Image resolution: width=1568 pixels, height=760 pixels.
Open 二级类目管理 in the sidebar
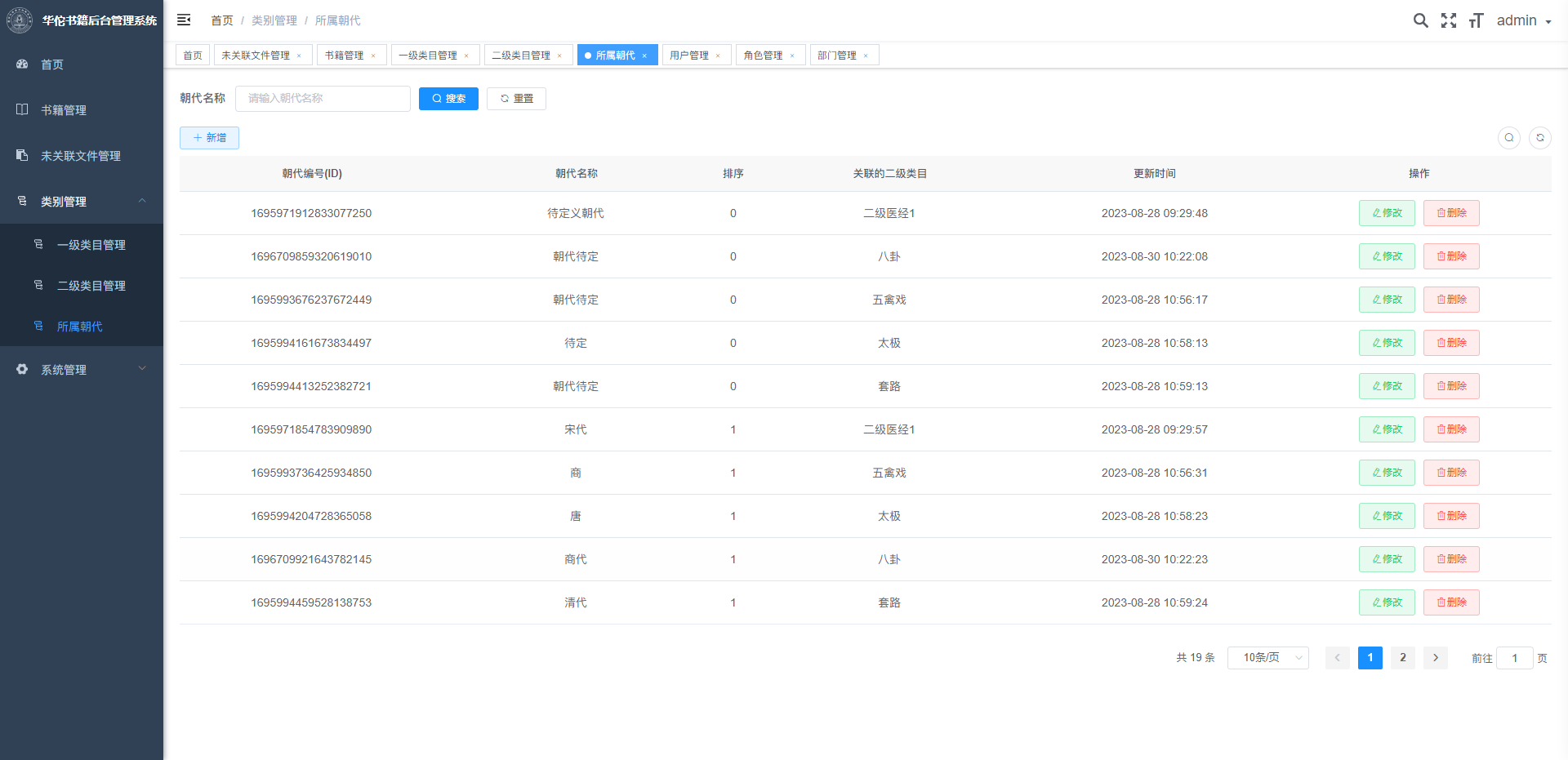82,285
